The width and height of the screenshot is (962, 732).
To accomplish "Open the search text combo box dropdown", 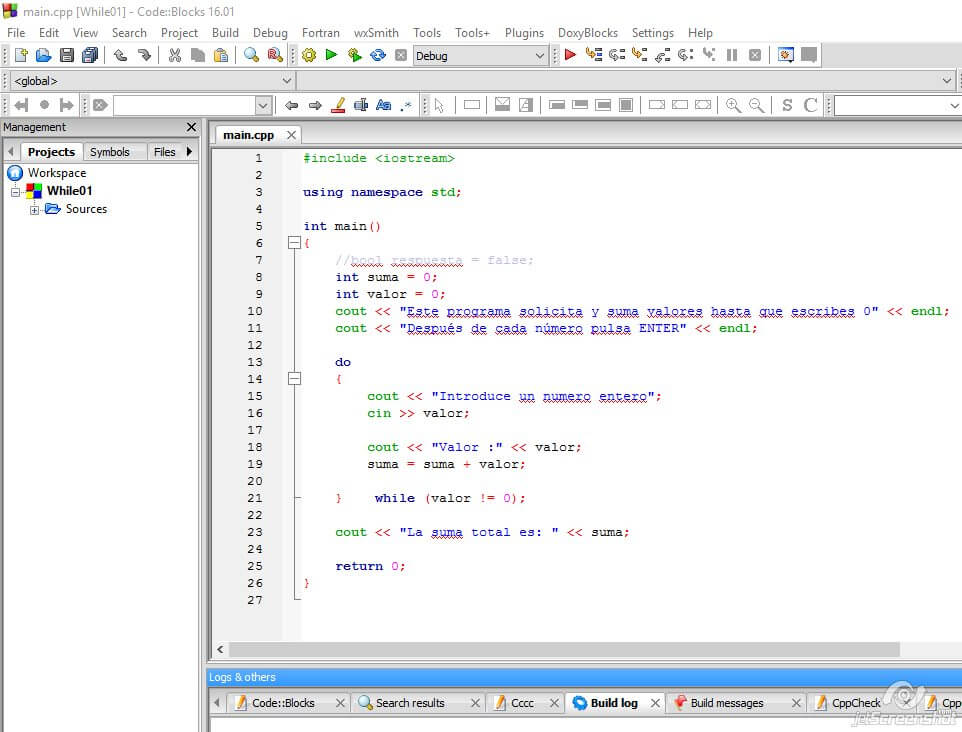I will (x=263, y=106).
